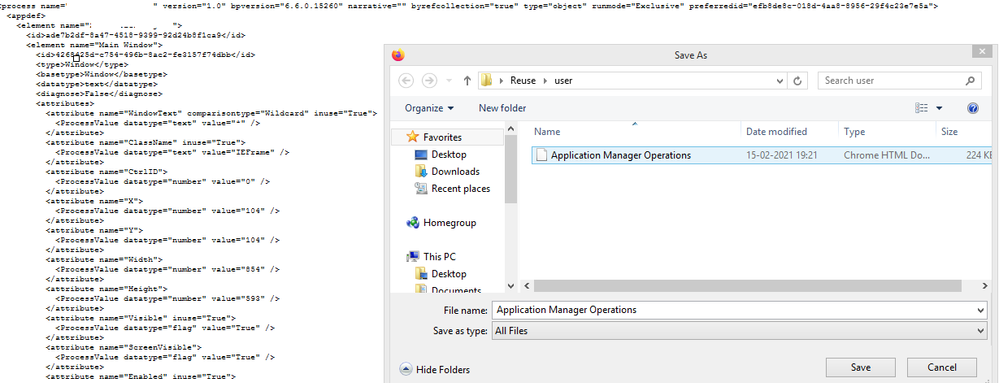
Task: Click navigation pane scroll down arrow
Action: tap(511, 286)
